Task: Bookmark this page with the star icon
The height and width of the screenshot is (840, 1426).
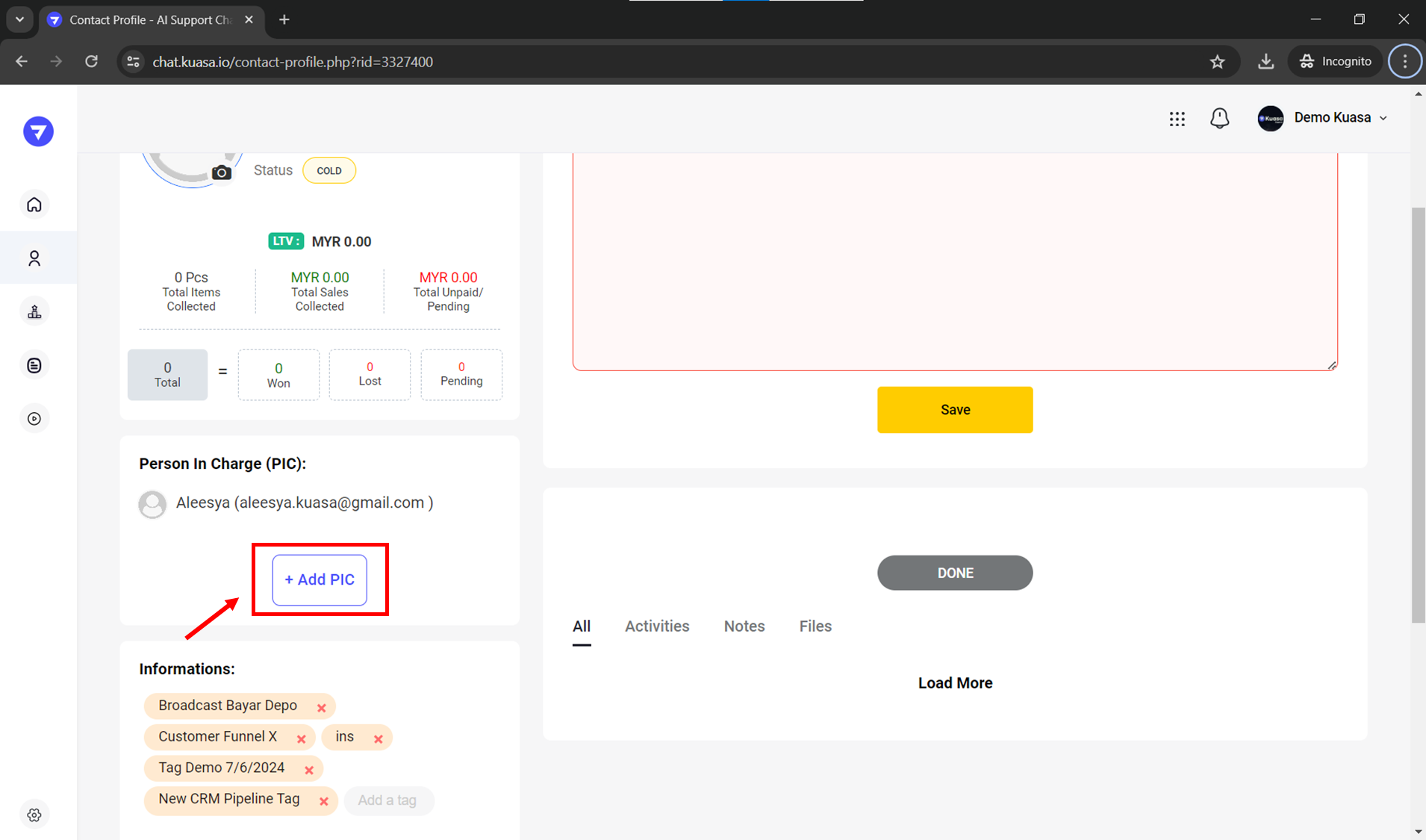Action: 1217,62
